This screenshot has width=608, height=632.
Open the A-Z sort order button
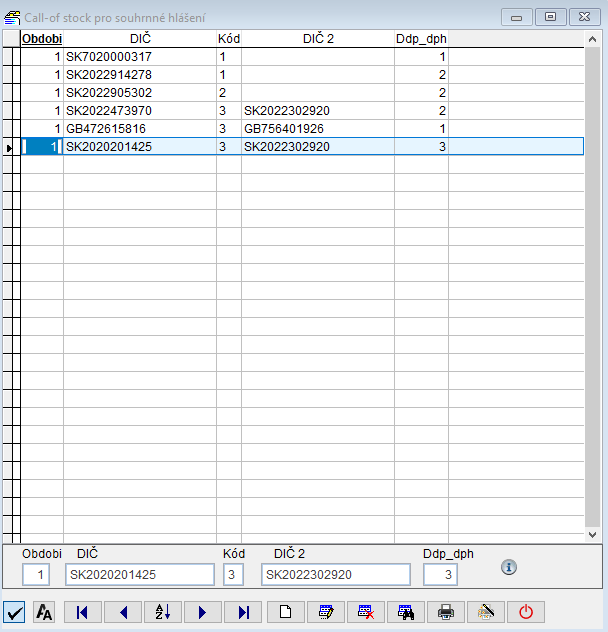click(163, 612)
